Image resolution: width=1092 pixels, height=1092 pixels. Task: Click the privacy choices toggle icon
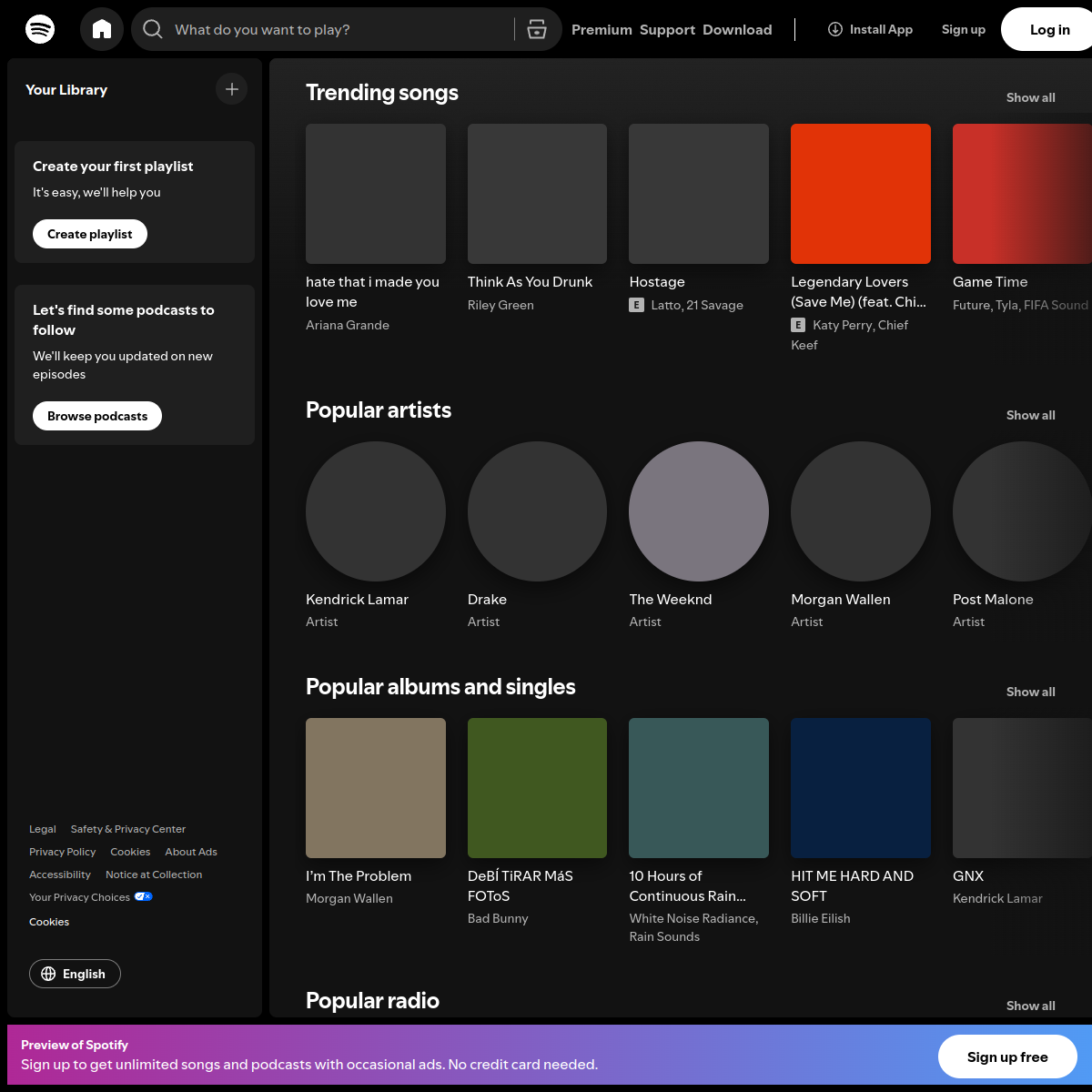click(144, 896)
